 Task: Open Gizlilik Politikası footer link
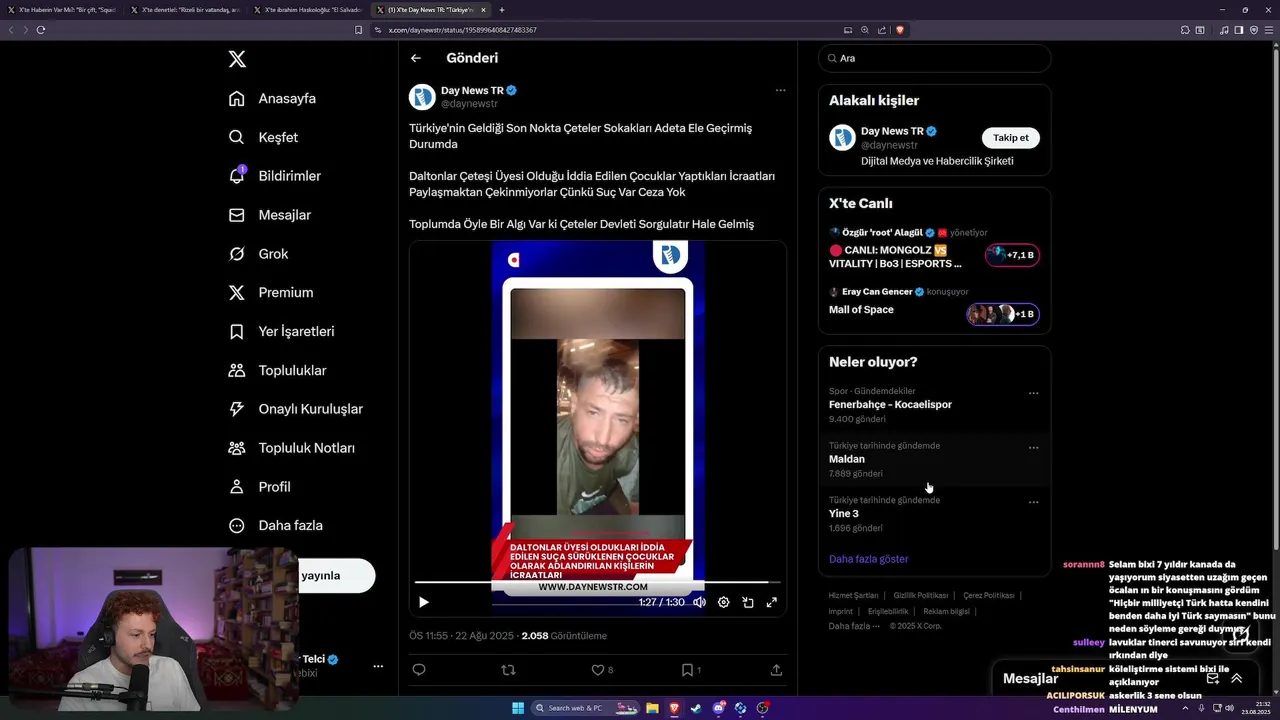[x=921, y=595]
